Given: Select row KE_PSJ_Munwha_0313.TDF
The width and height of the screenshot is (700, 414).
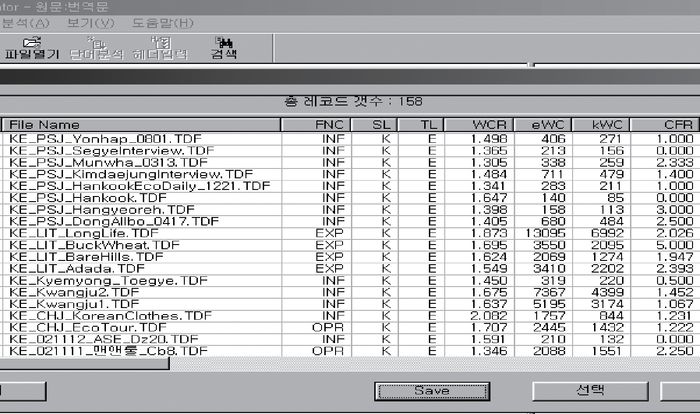Looking at the screenshot, I should tap(350, 163).
